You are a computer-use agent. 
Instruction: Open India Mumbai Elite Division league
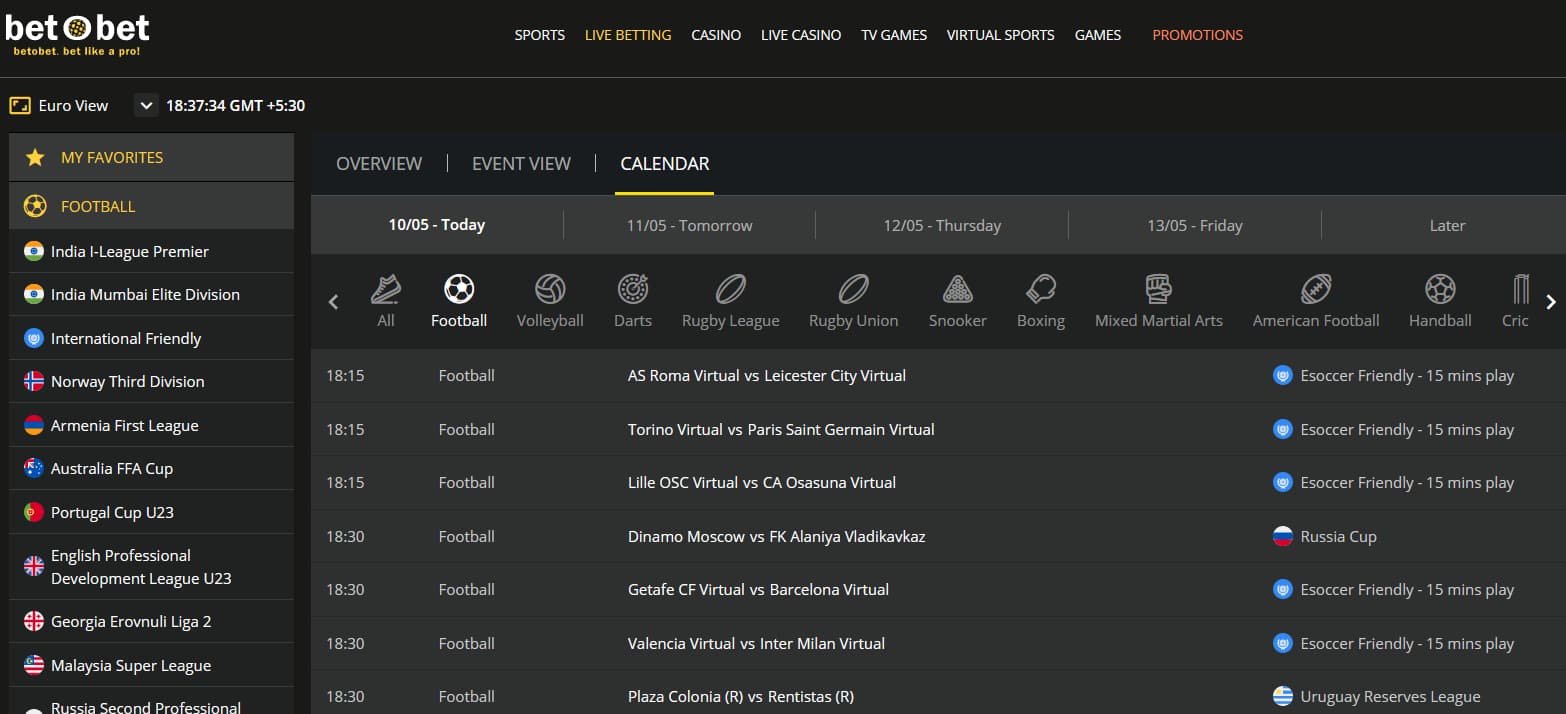[x=151, y=294]
